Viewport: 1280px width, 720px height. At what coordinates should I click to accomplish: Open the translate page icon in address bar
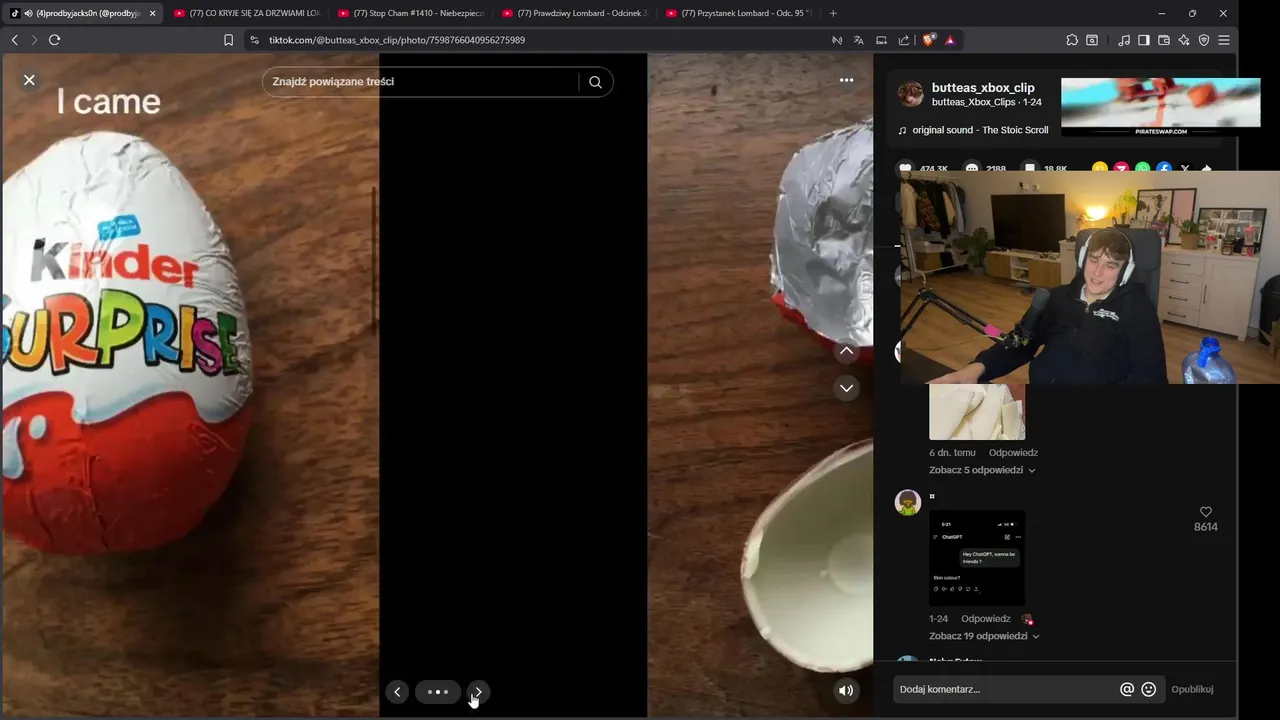[858, 40]
